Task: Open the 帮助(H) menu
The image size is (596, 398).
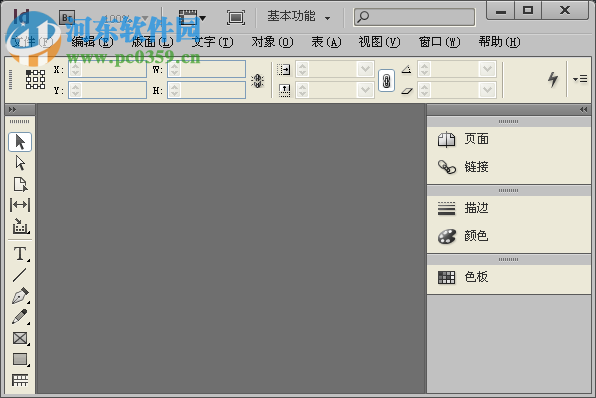Action: tap(499, 42)
